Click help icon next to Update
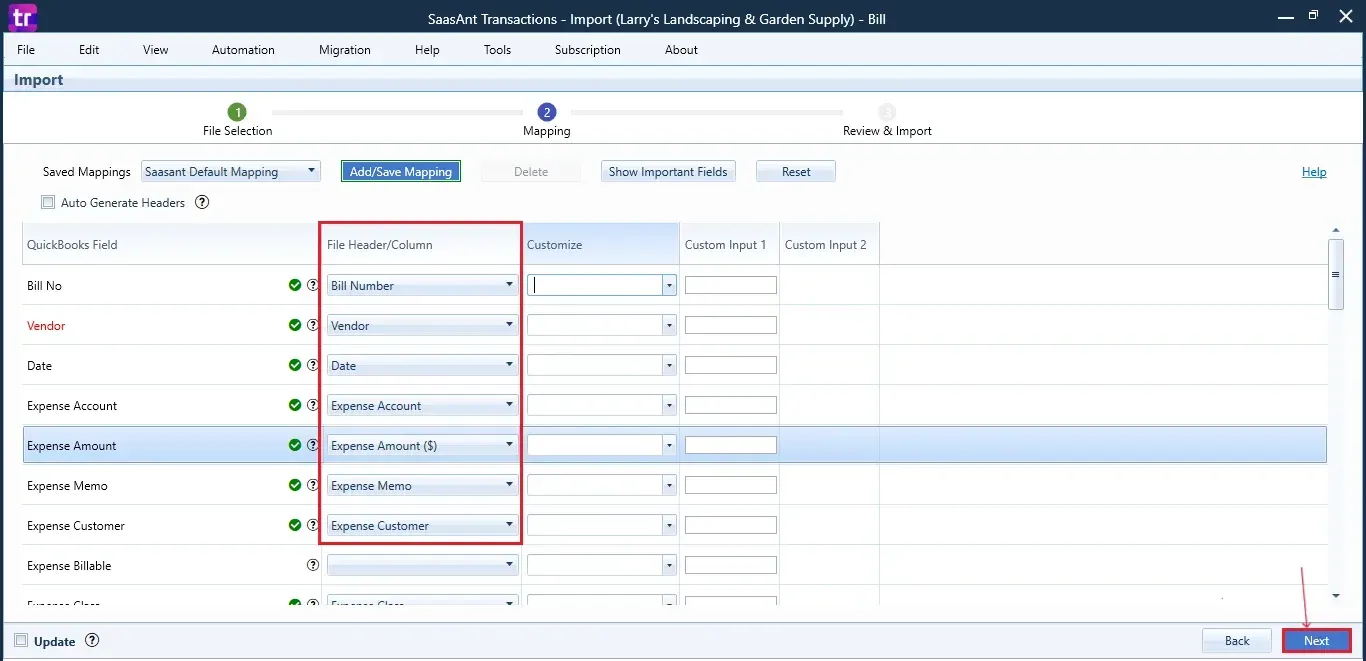Screen dimensions: 1366x661 [92, 641]
